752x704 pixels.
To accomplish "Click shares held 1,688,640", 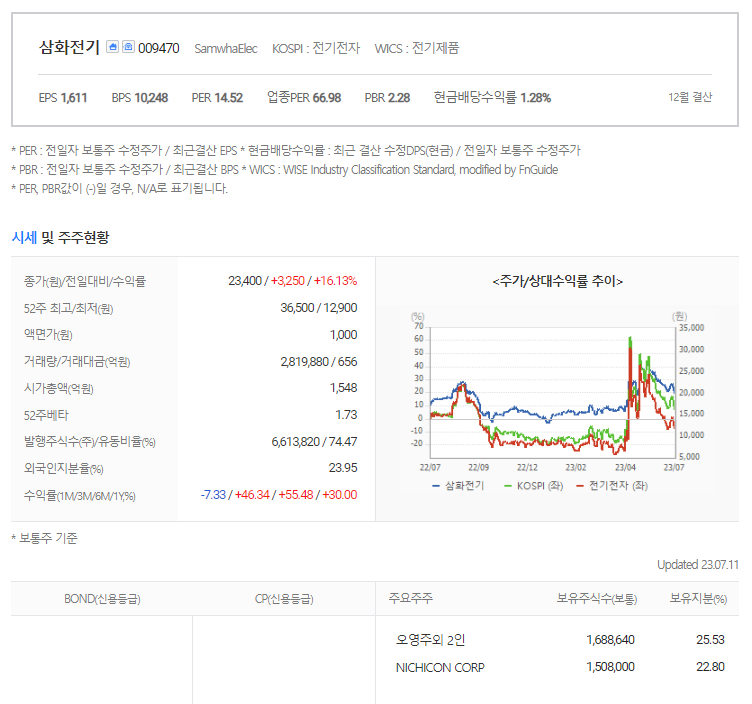I will (x=610, y=640).
